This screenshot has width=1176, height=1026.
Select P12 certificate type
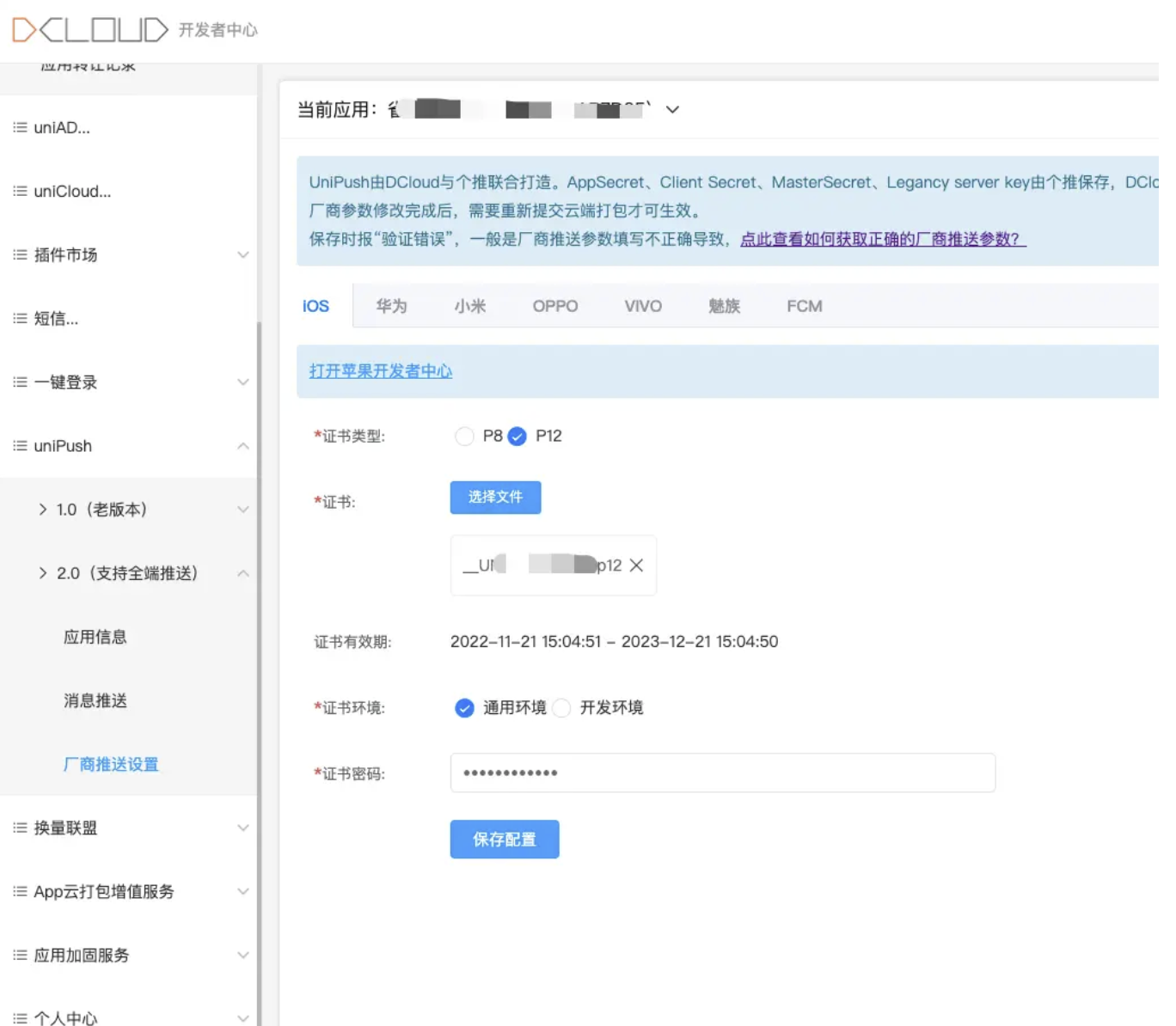(517, 437)
